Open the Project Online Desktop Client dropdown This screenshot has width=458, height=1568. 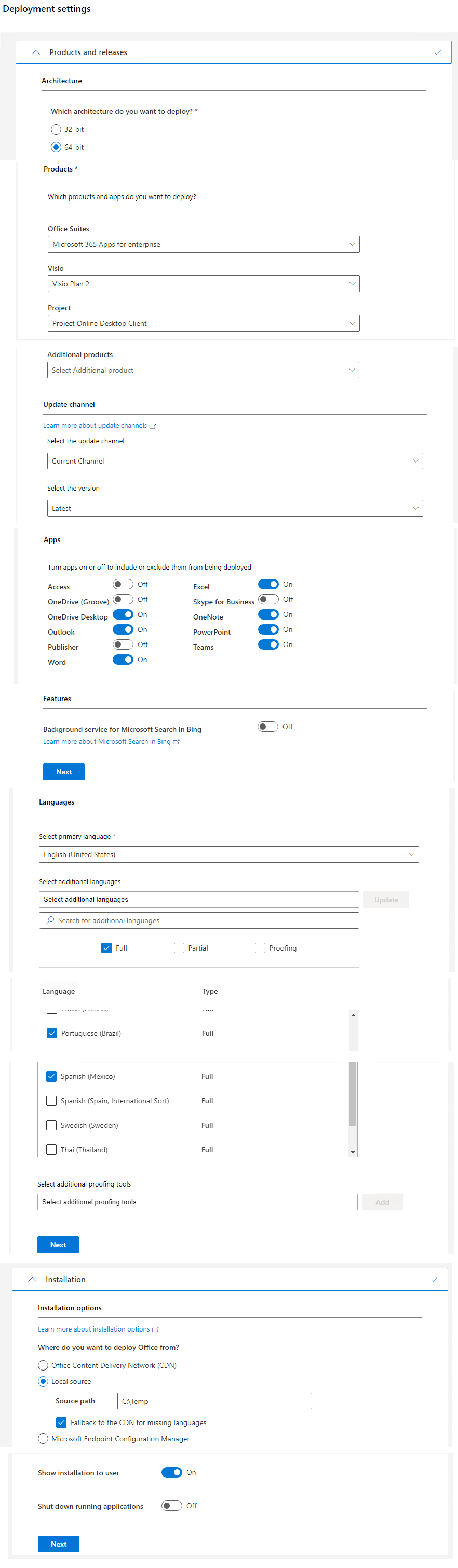(204, 323)
